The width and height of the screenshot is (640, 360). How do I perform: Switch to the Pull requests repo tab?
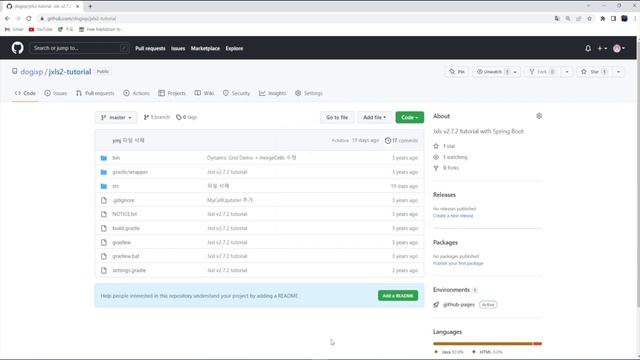(95, 93)
